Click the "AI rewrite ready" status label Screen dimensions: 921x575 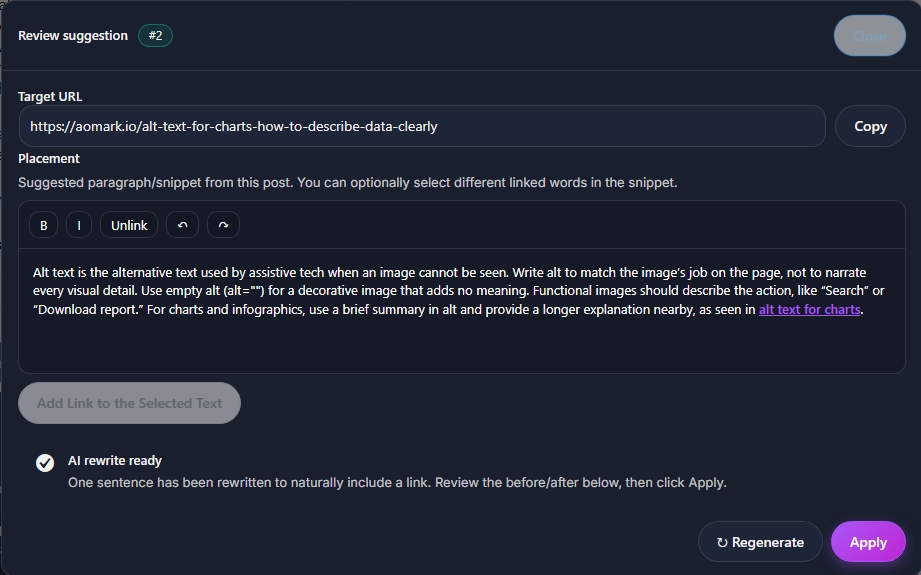point(115,461)
